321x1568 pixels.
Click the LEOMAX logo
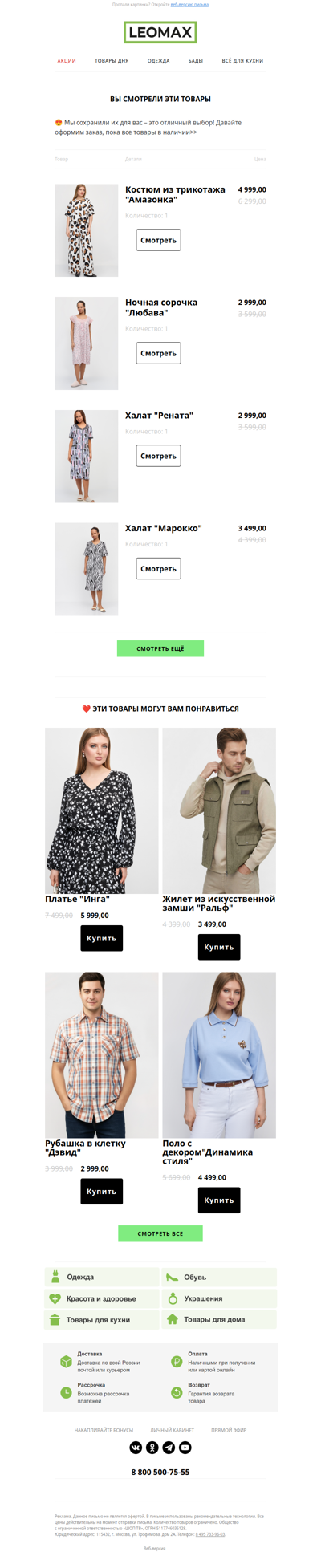160,33
